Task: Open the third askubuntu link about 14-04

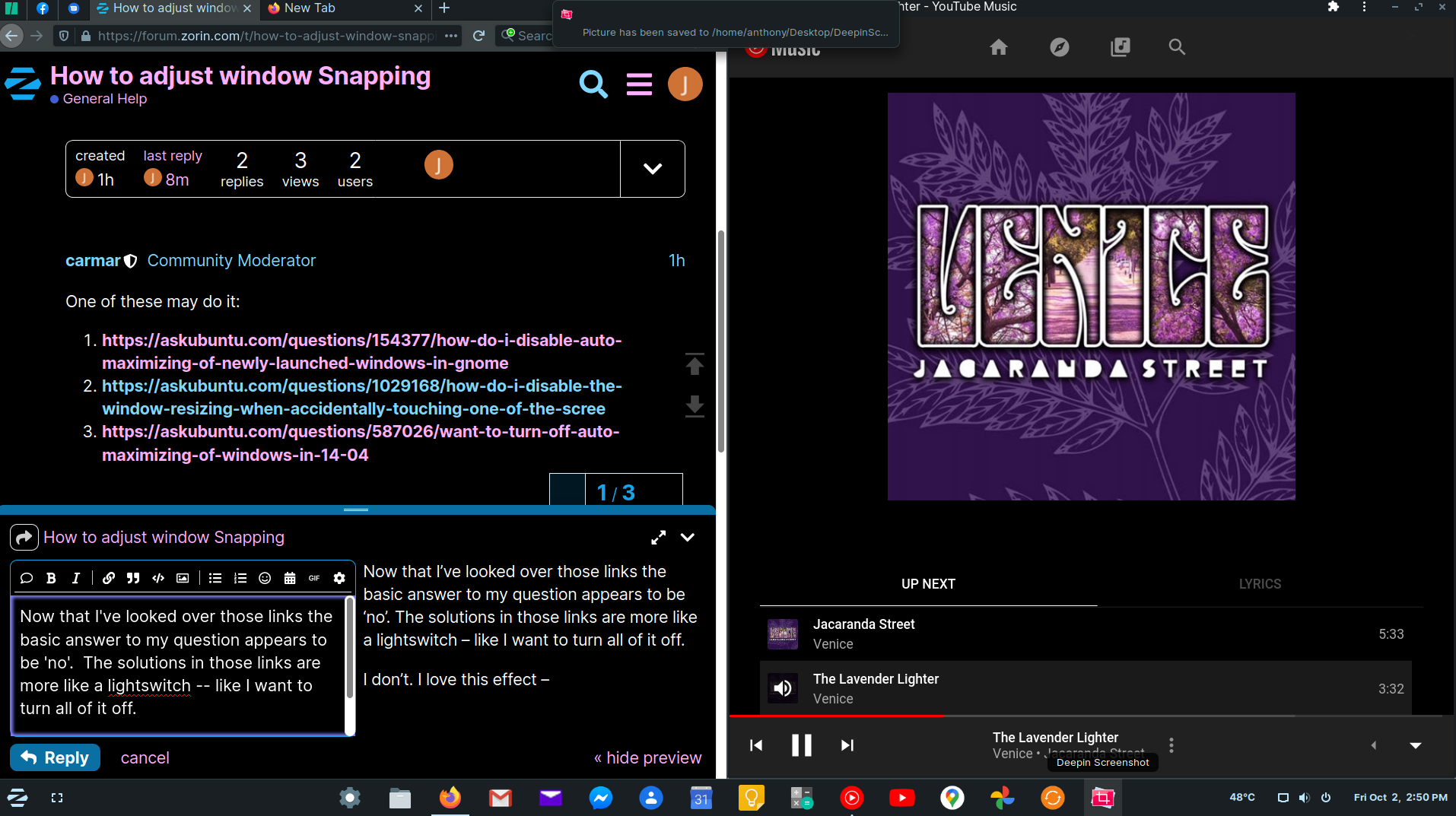Action: point(361,443)
